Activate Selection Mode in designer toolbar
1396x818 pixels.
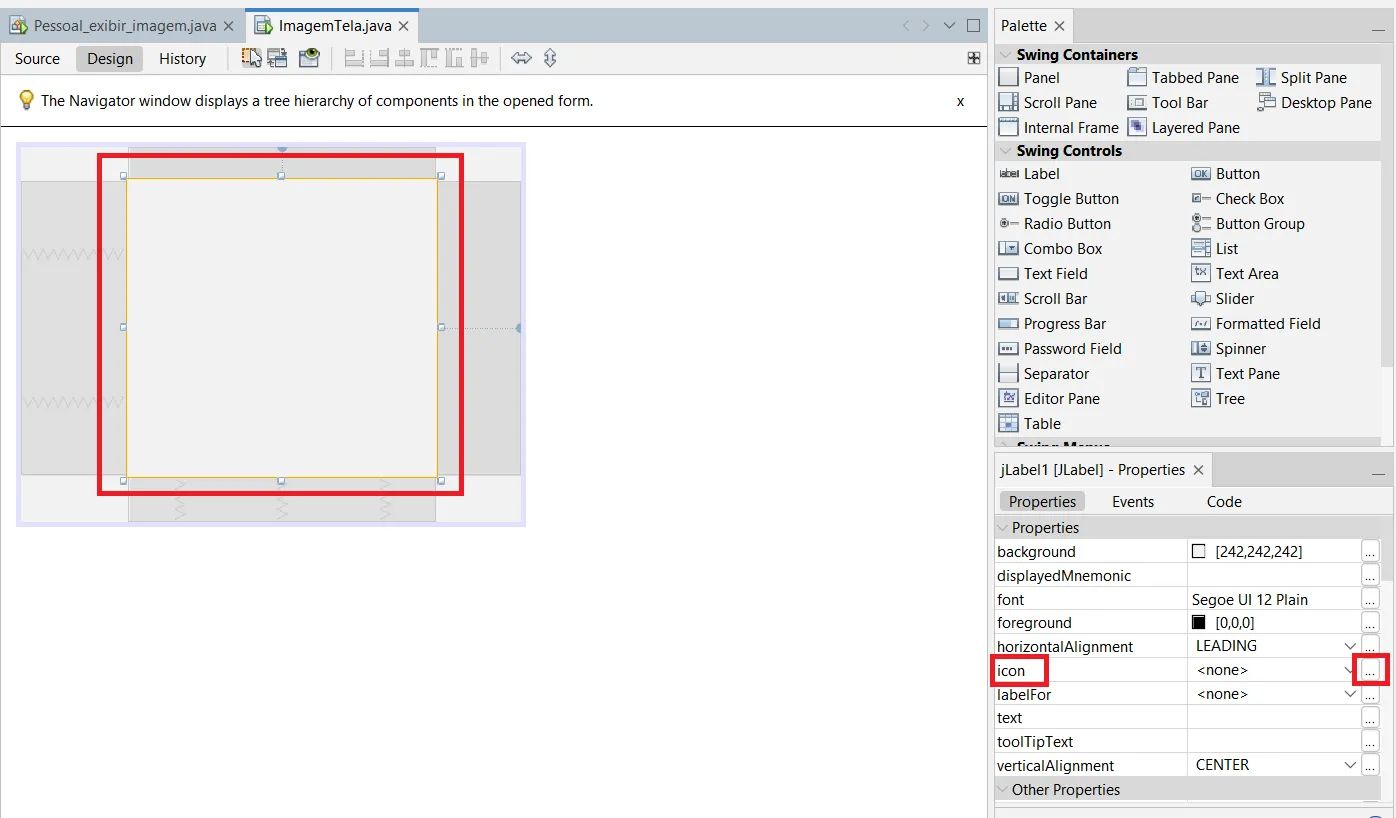click(251, 58)
